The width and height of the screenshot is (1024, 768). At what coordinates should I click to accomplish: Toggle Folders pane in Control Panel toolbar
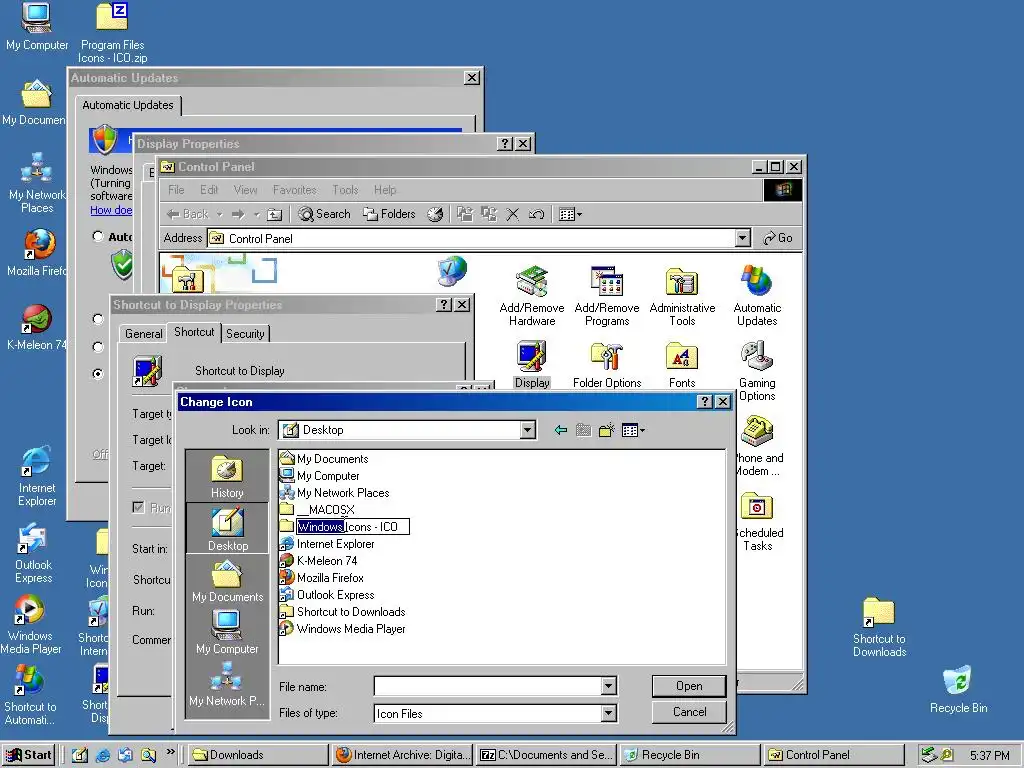389,214
